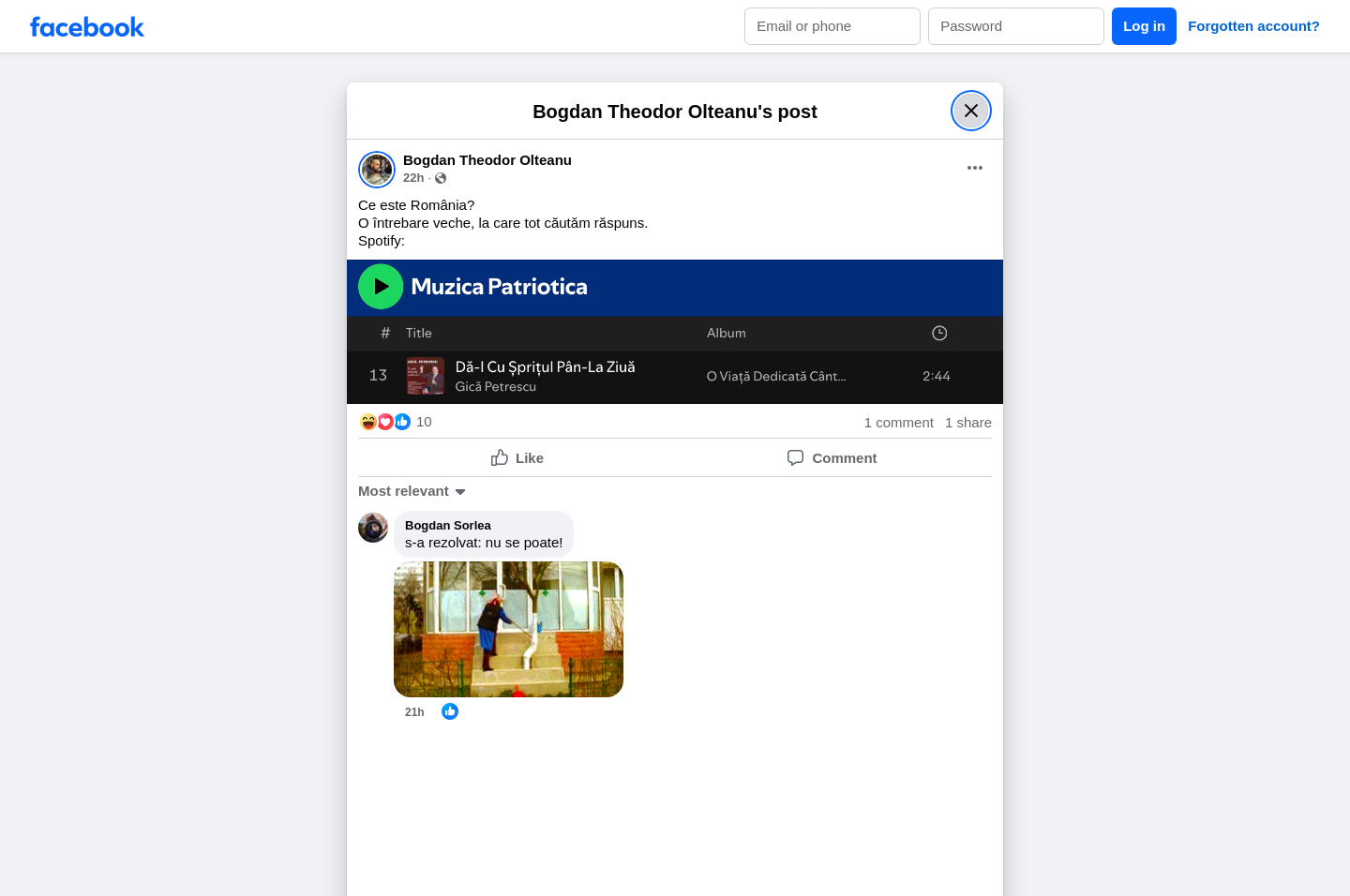Image resolution: width=1350 pixels, height=896 pixels.
Task: Click the Email or phone field
Action: 832,26
